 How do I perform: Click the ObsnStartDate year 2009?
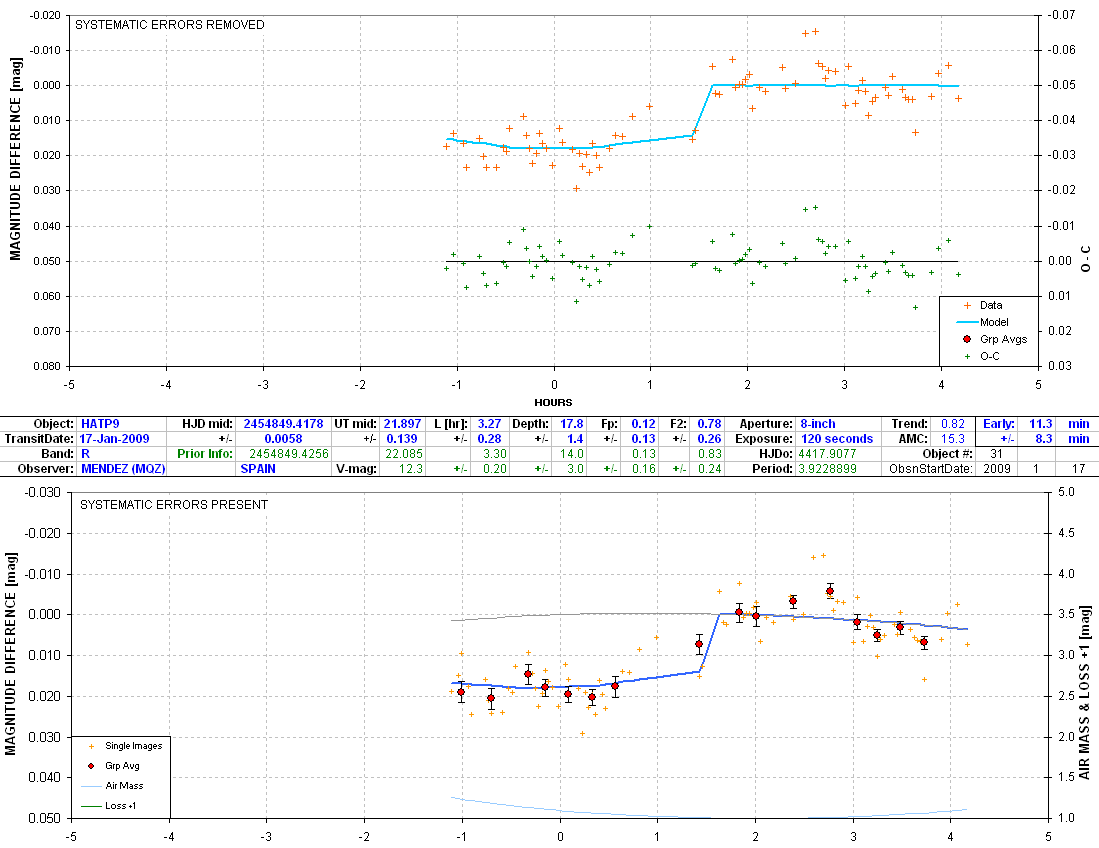coord(996,468)
